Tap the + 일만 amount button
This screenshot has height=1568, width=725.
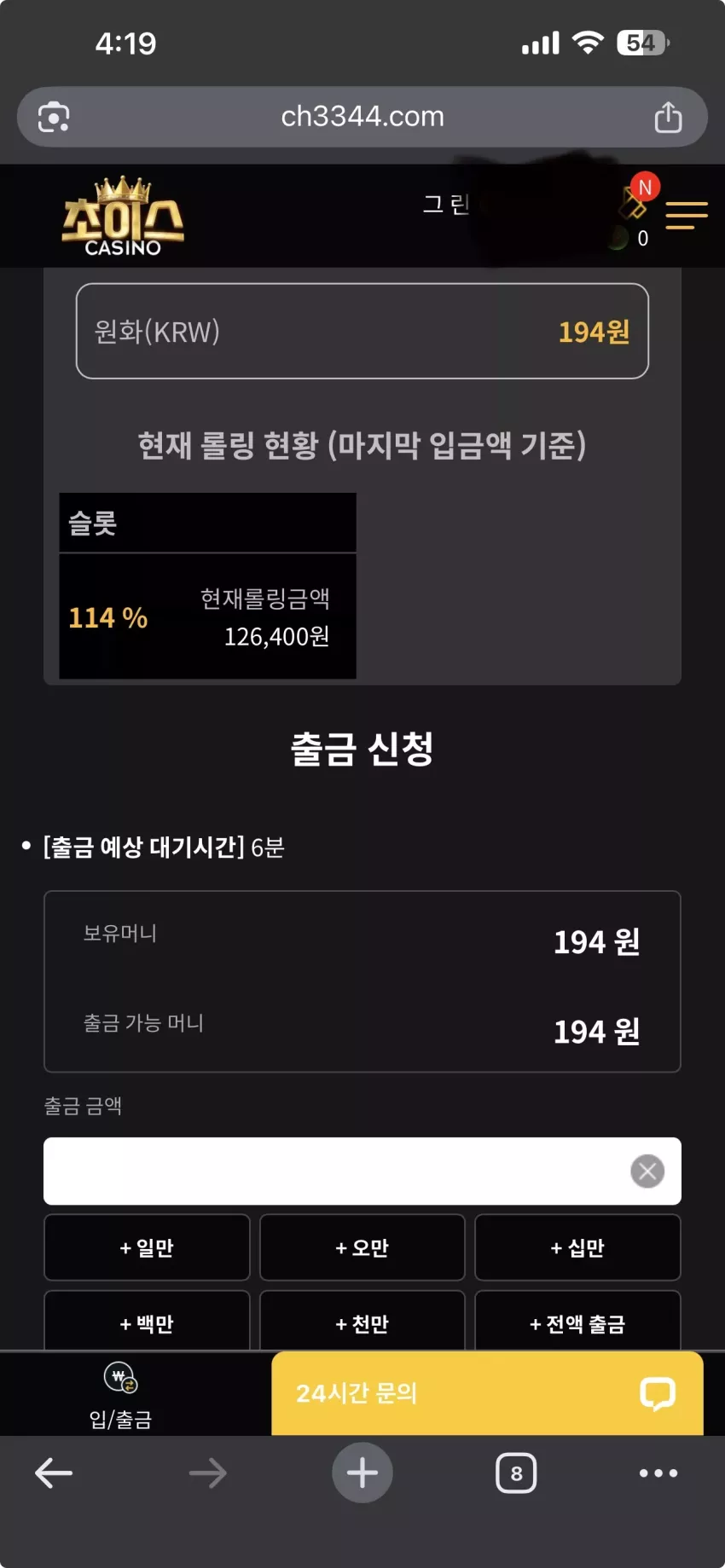[147, 1247]
